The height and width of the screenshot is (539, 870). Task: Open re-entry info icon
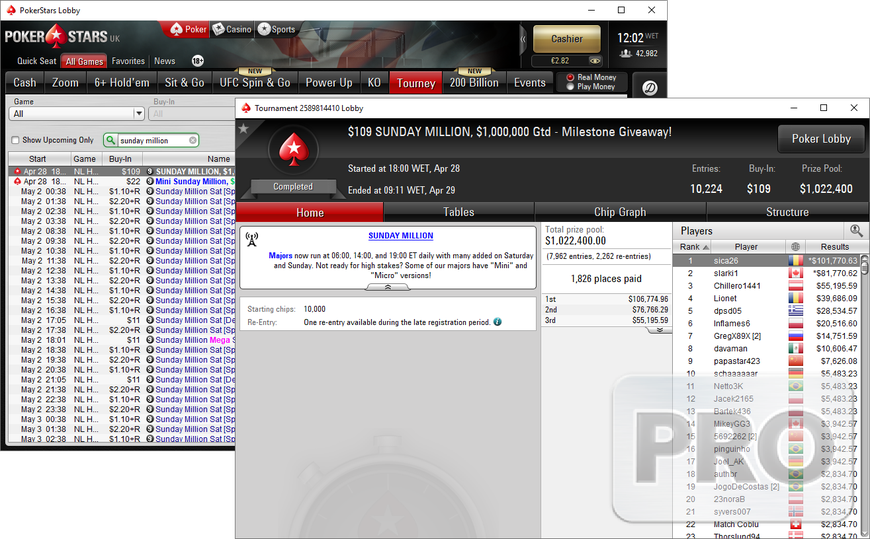497,322
